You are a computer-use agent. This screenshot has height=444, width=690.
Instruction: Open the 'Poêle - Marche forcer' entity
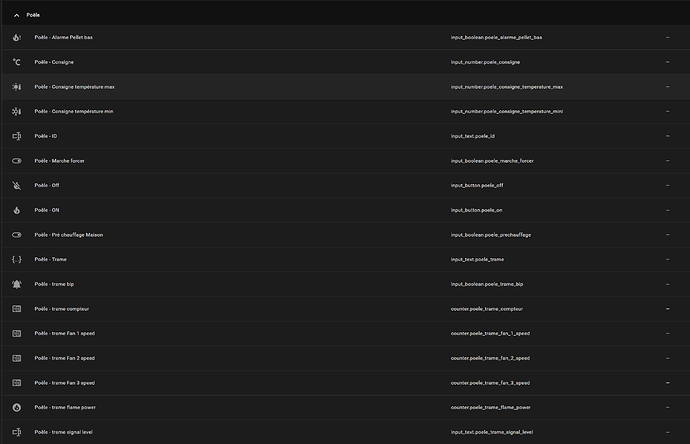click(59, 161)
